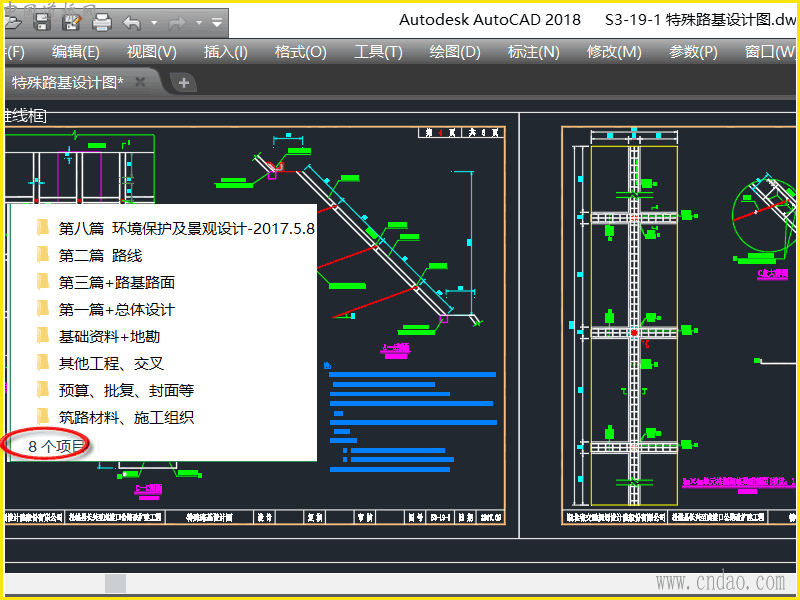Expand the Redo history dropdown arrow
The image size is (800, 600).
201,22
